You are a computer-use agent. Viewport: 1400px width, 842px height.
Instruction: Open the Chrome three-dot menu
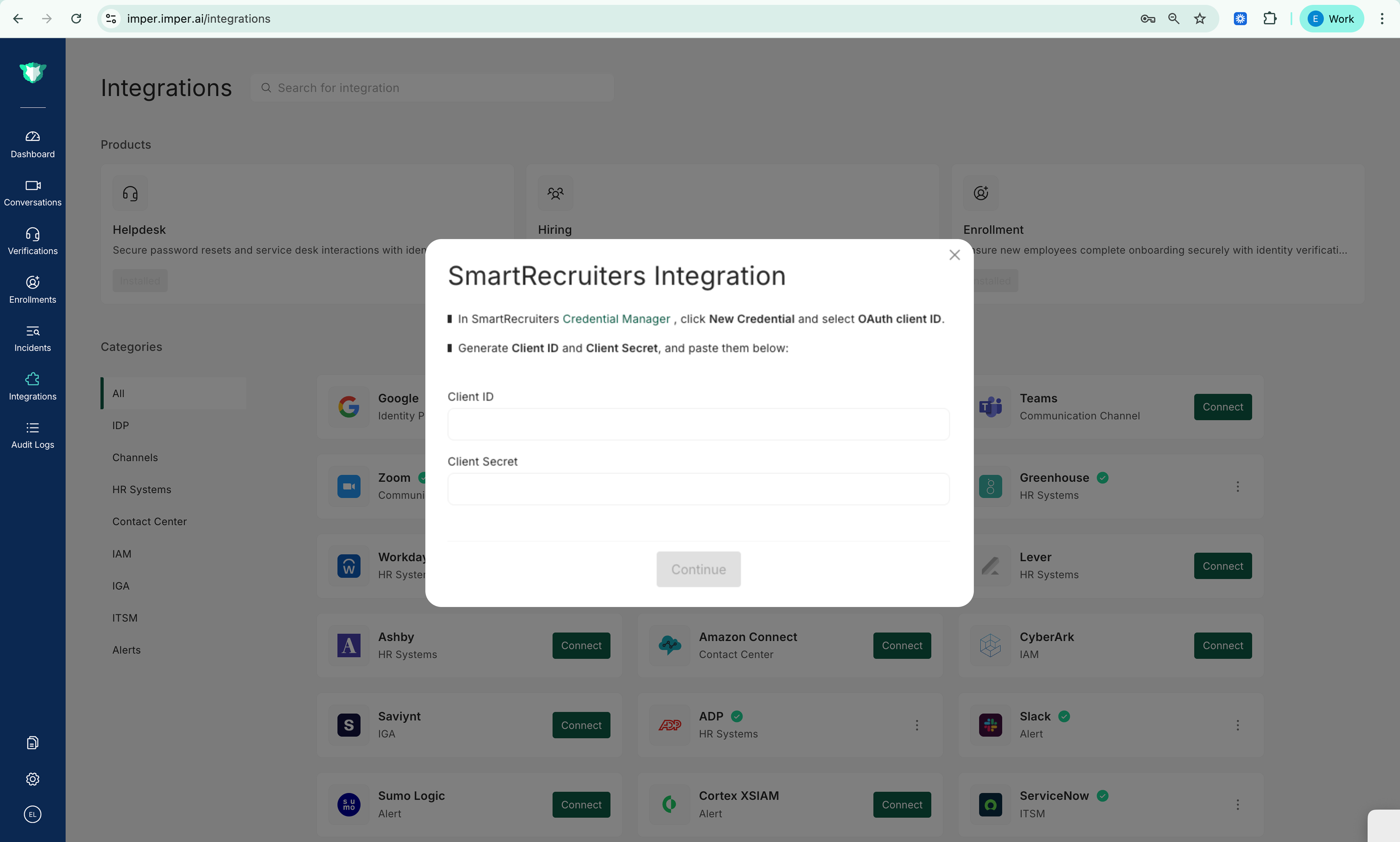1382,19
